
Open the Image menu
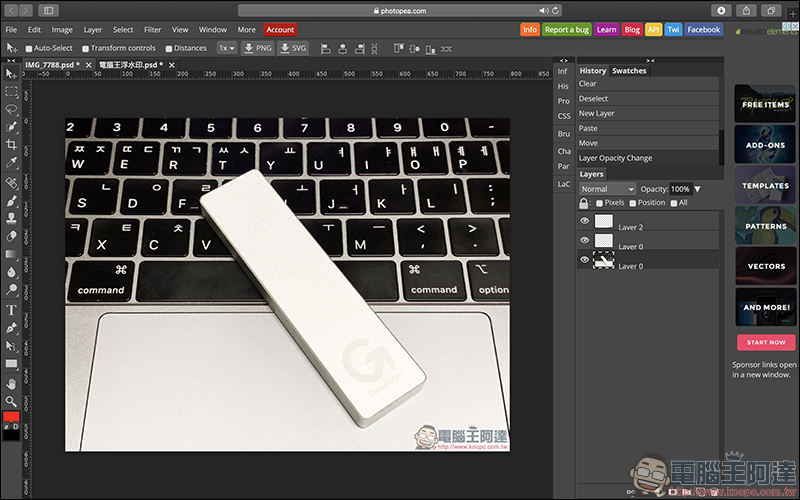[62, 30]
